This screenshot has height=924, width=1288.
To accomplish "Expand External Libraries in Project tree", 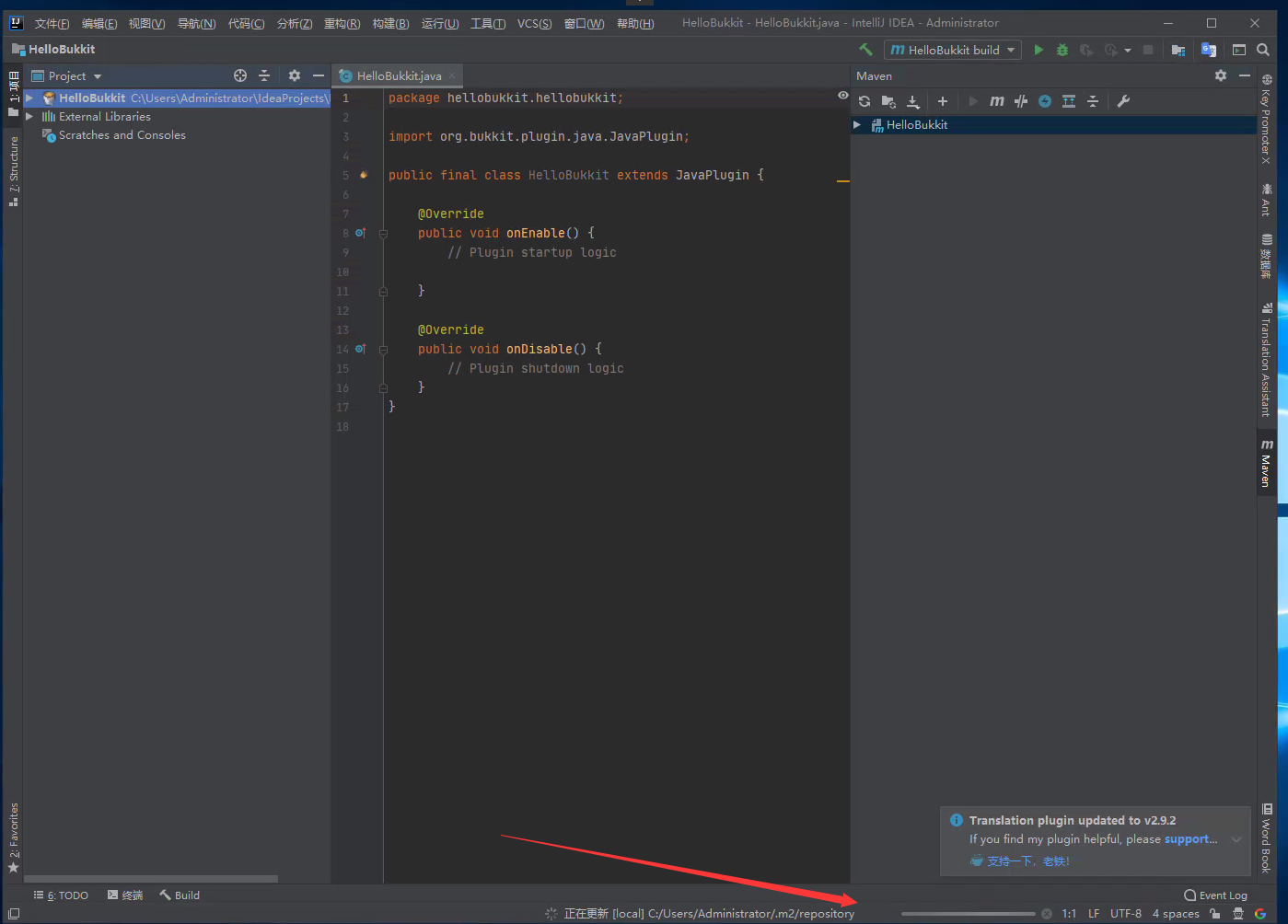I will click(29, 117).
